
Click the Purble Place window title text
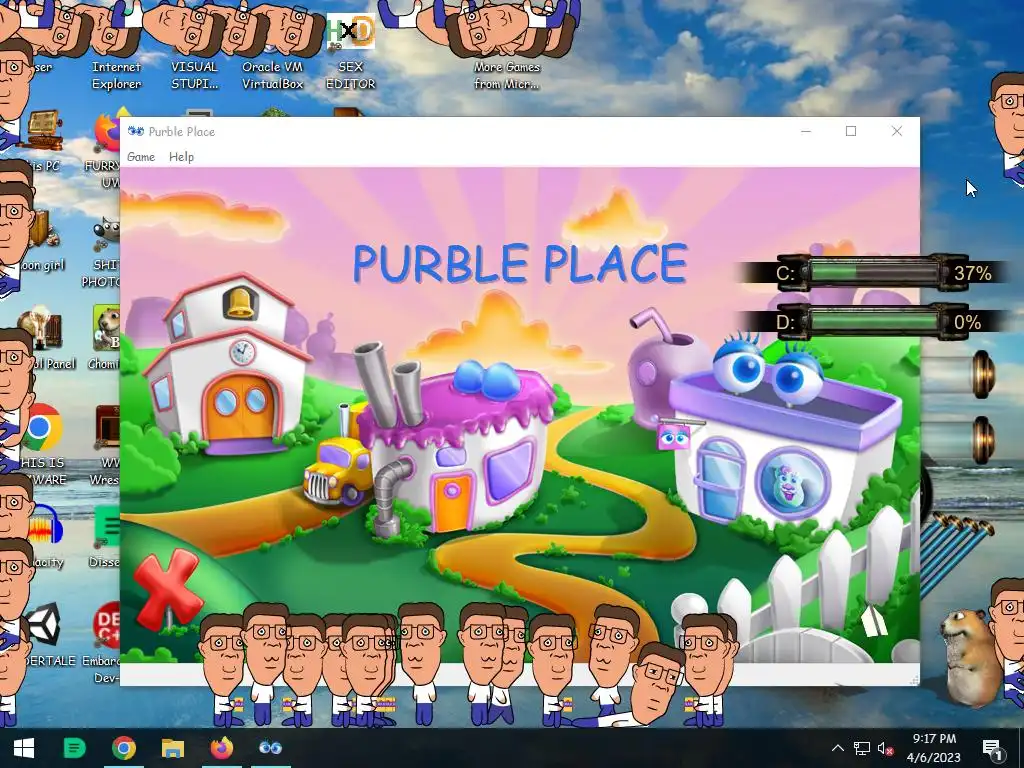point(182,131)
